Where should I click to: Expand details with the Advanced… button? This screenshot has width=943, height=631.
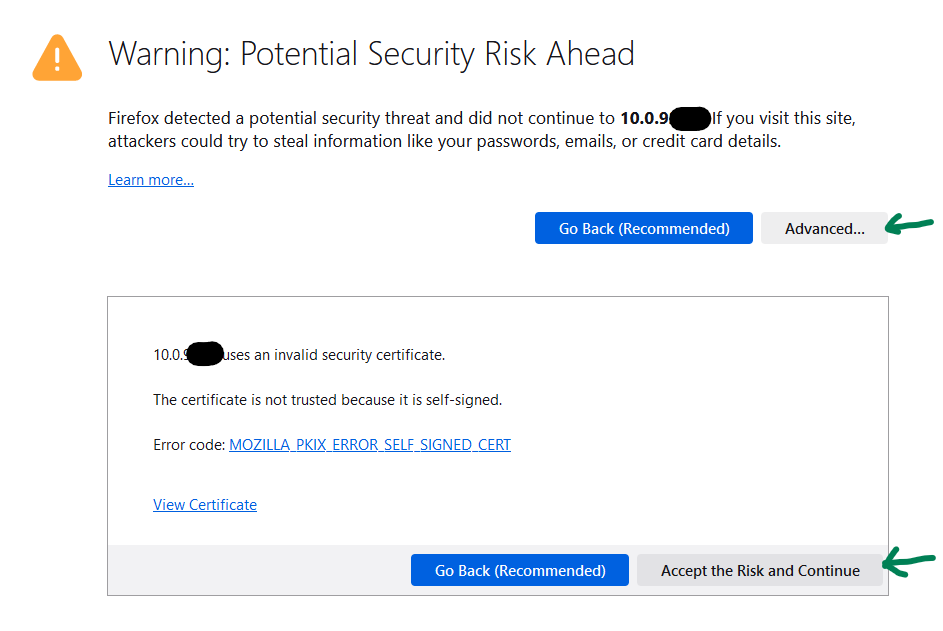(x=824, y=228)
